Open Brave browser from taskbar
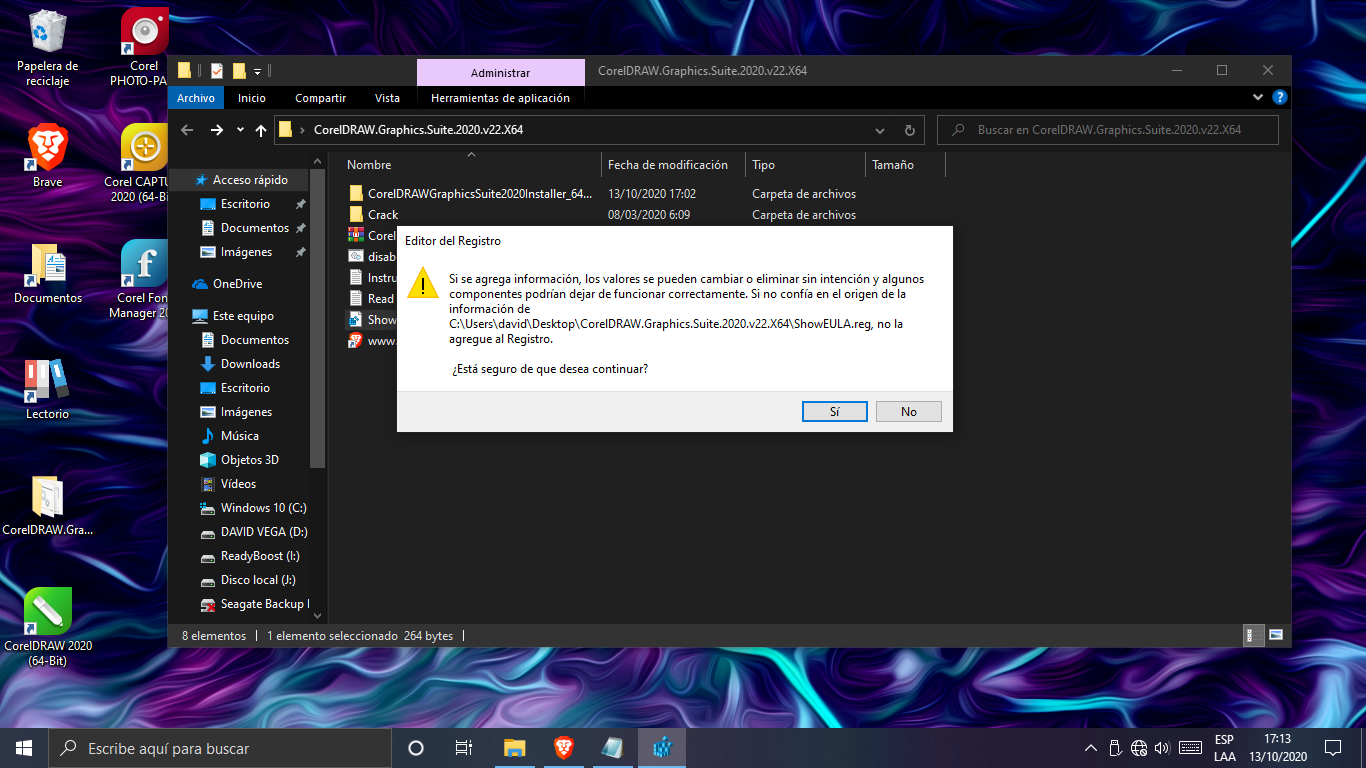 [x=564, y=748]
